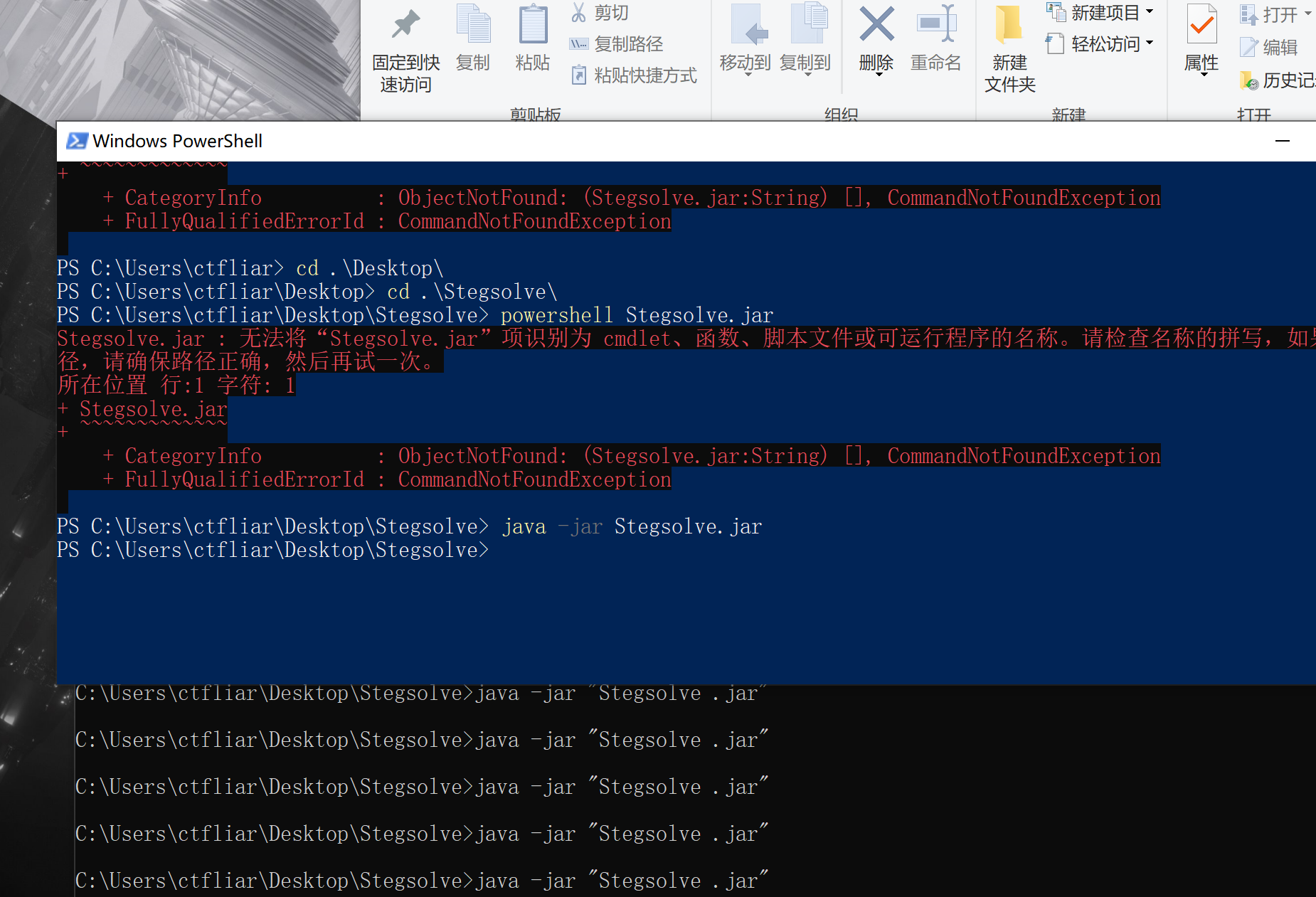Click the error text starting "Stegsolve.jar : 无法将"
This screenshot has width=1316, height=897.
point(686,338)
